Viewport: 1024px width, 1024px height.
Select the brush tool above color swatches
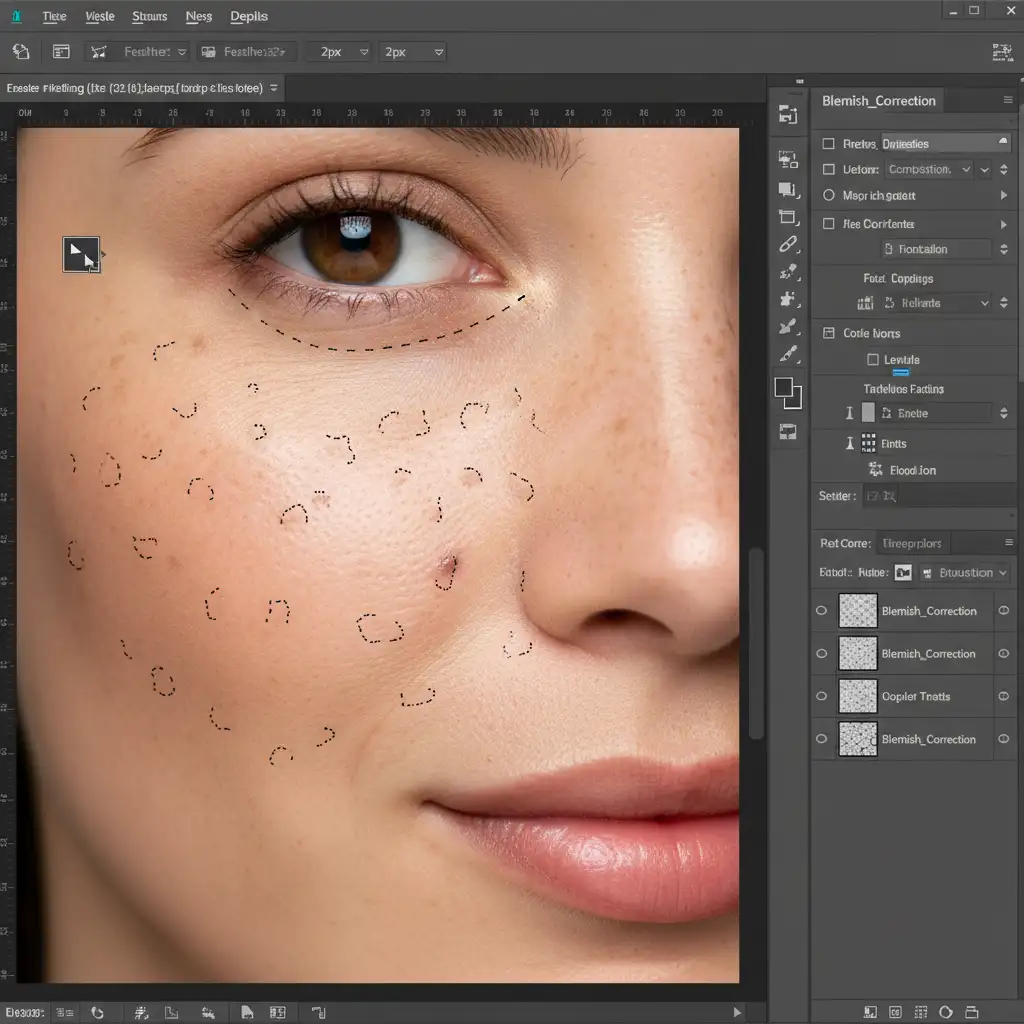(788, 354)
